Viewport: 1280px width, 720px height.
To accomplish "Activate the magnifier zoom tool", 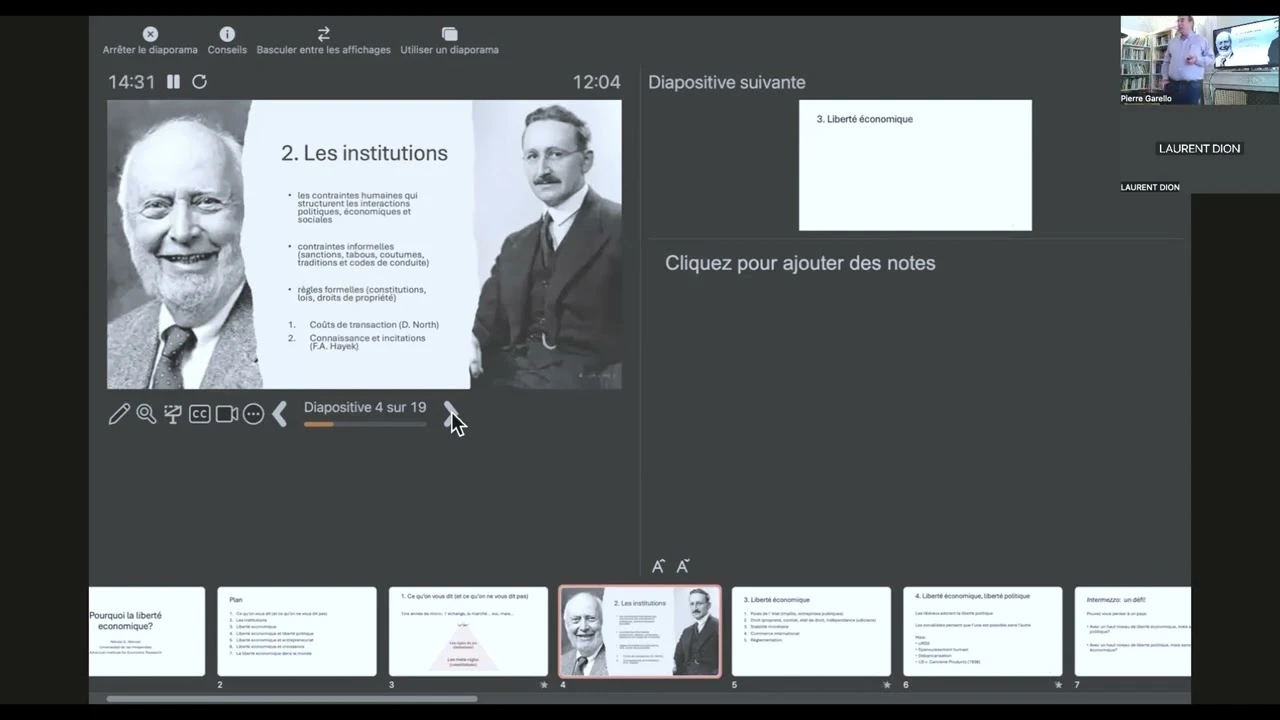I will 146,414.
